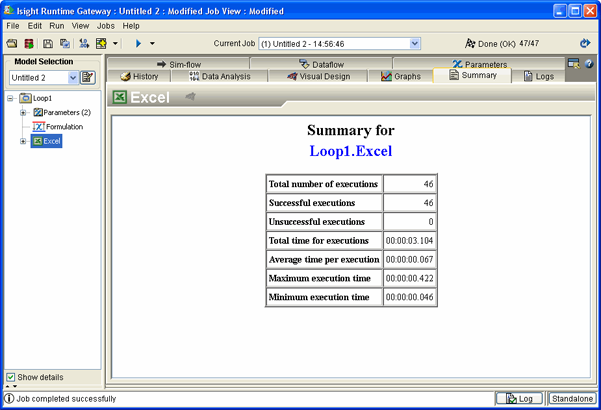The height and width of the screenshot is (410, 601).
Task: Open the Current Job dropdown
Action: click(x=415, y=44)
